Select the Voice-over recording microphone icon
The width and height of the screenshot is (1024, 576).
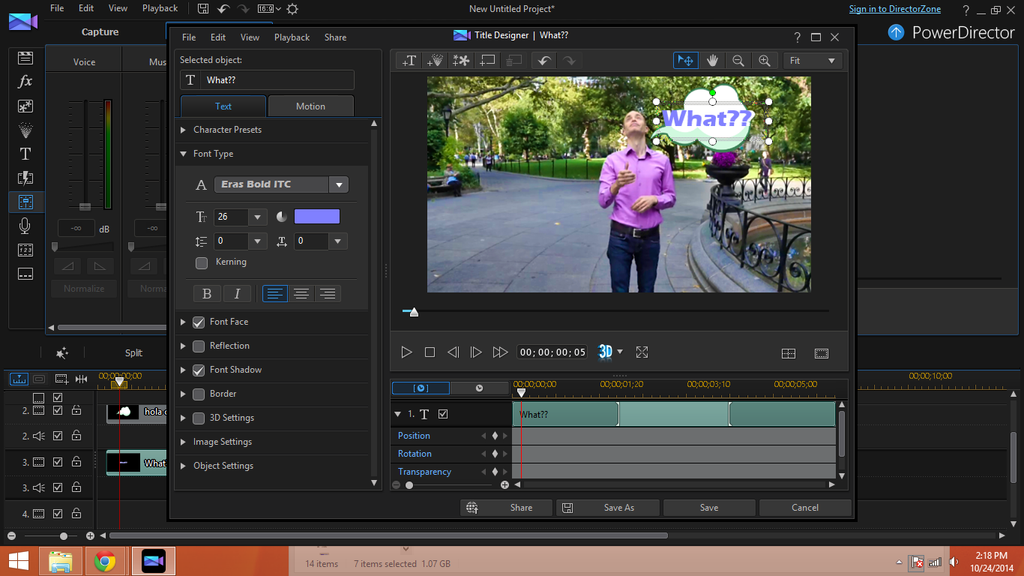point(25,225)
